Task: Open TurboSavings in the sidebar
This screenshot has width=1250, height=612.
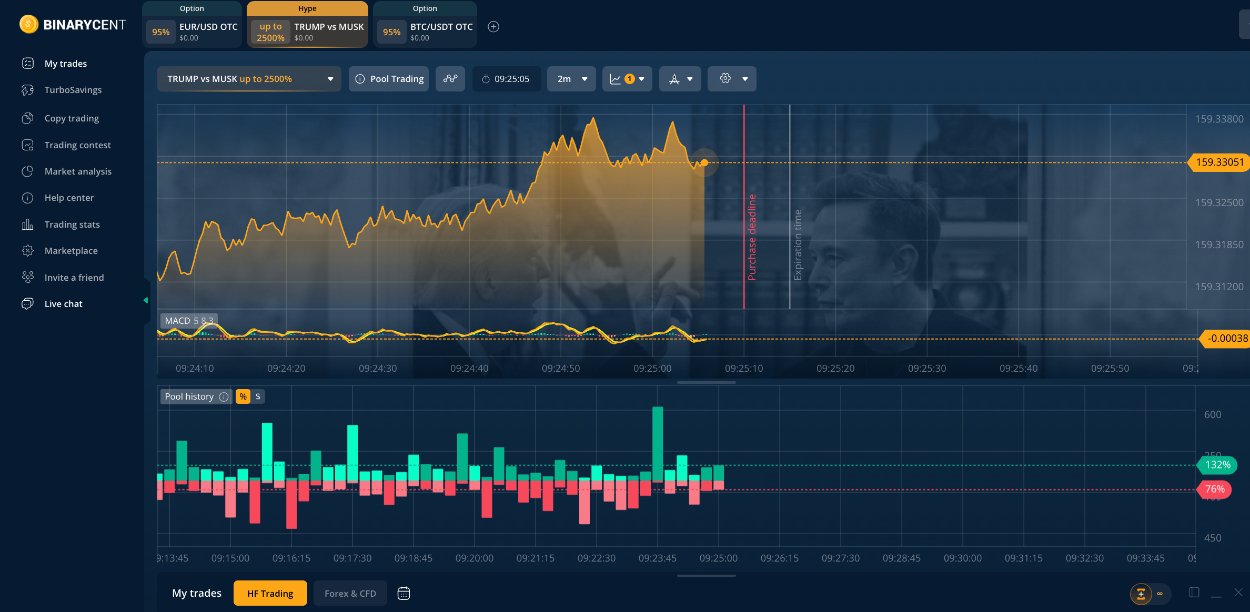Action: (73, 90)
